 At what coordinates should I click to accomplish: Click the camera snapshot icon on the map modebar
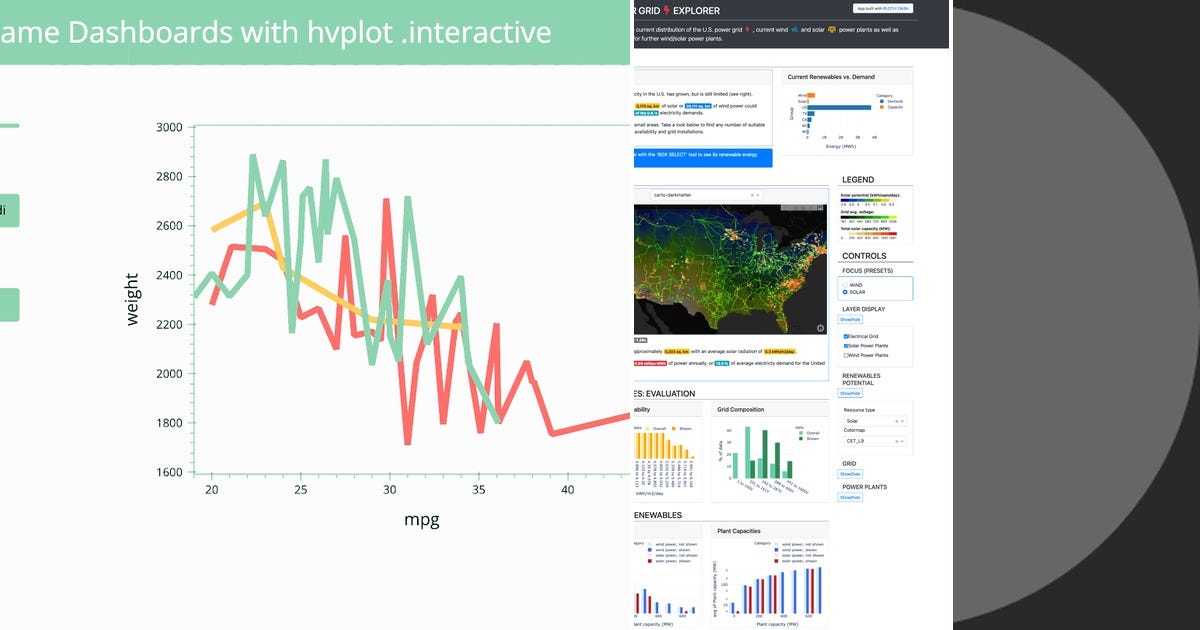tap(783, 207)
